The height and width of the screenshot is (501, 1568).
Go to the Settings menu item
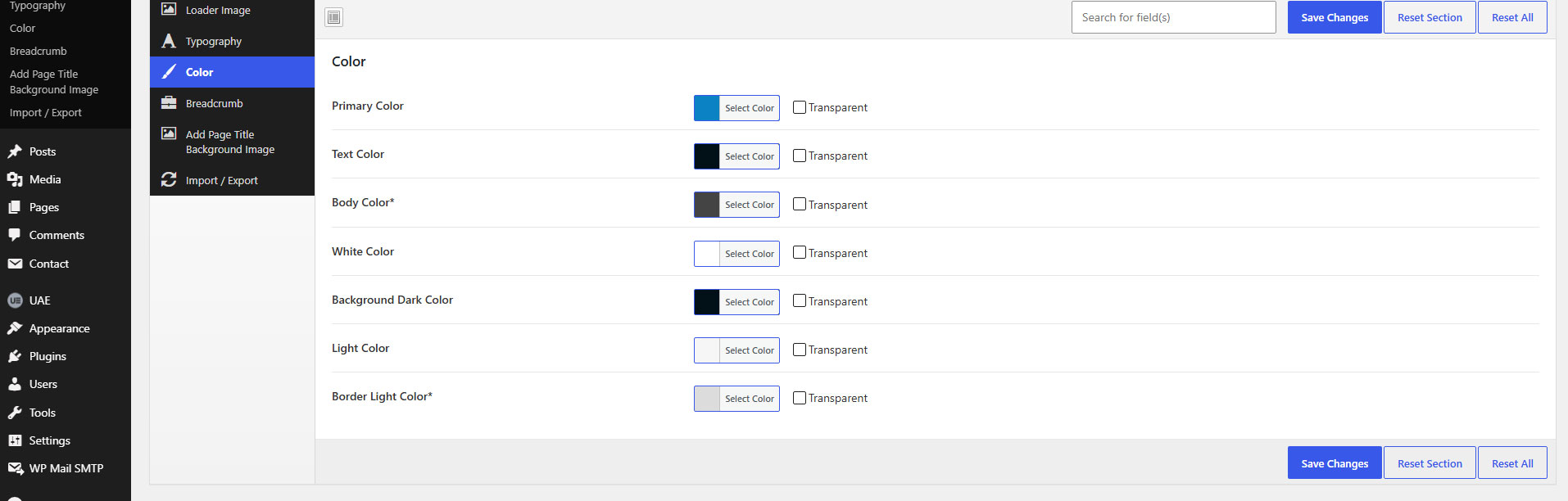[x=50, y=440]
